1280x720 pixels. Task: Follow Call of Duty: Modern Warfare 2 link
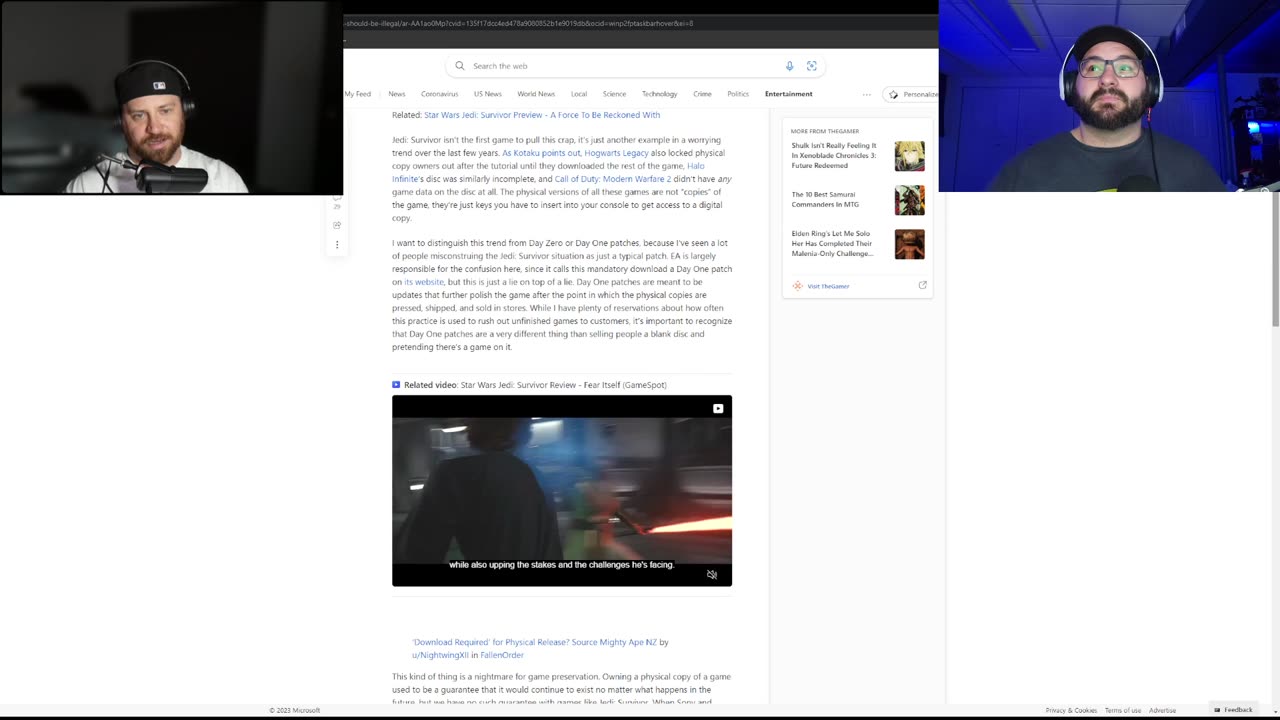tap(613, 179)
